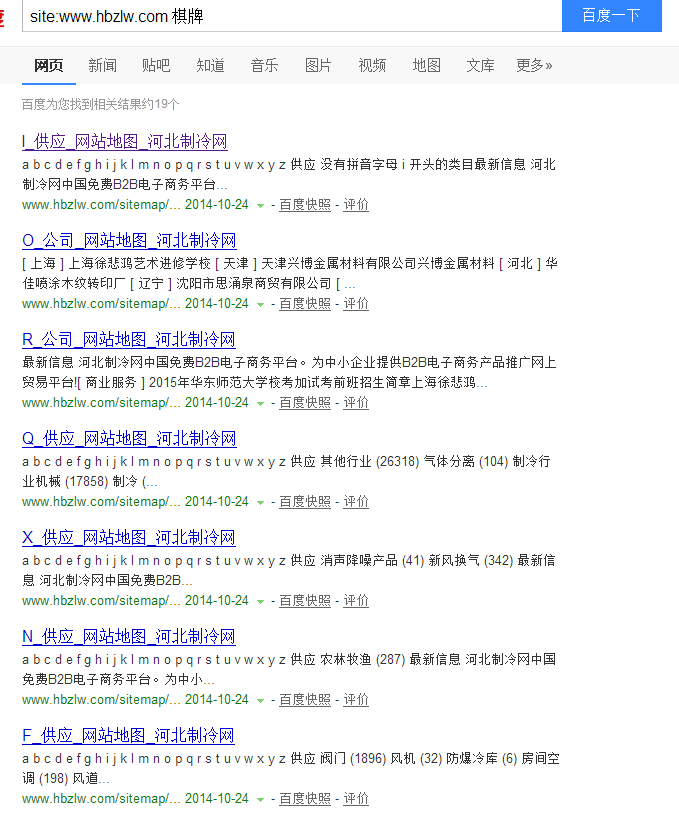The width and height of the screenshot is (679, 823).
Task: Click 评价 for F_供应 result
Action: [356, 799]
